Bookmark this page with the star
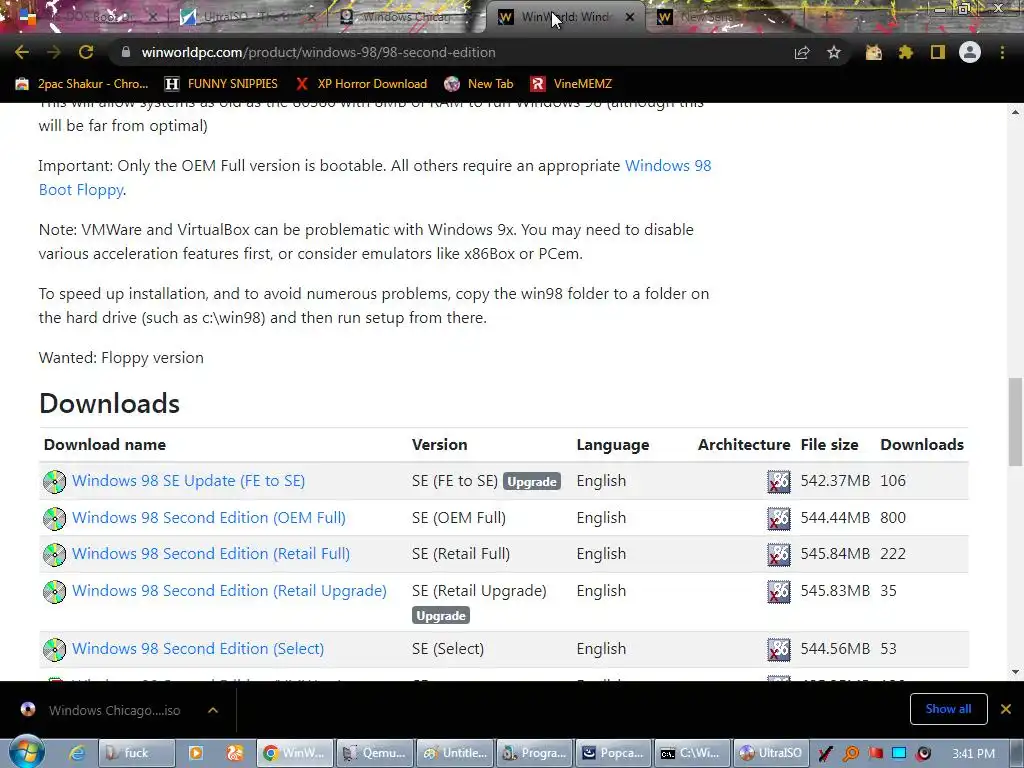The width and height of the screenshot is (1024, 768). pos(834,52)
